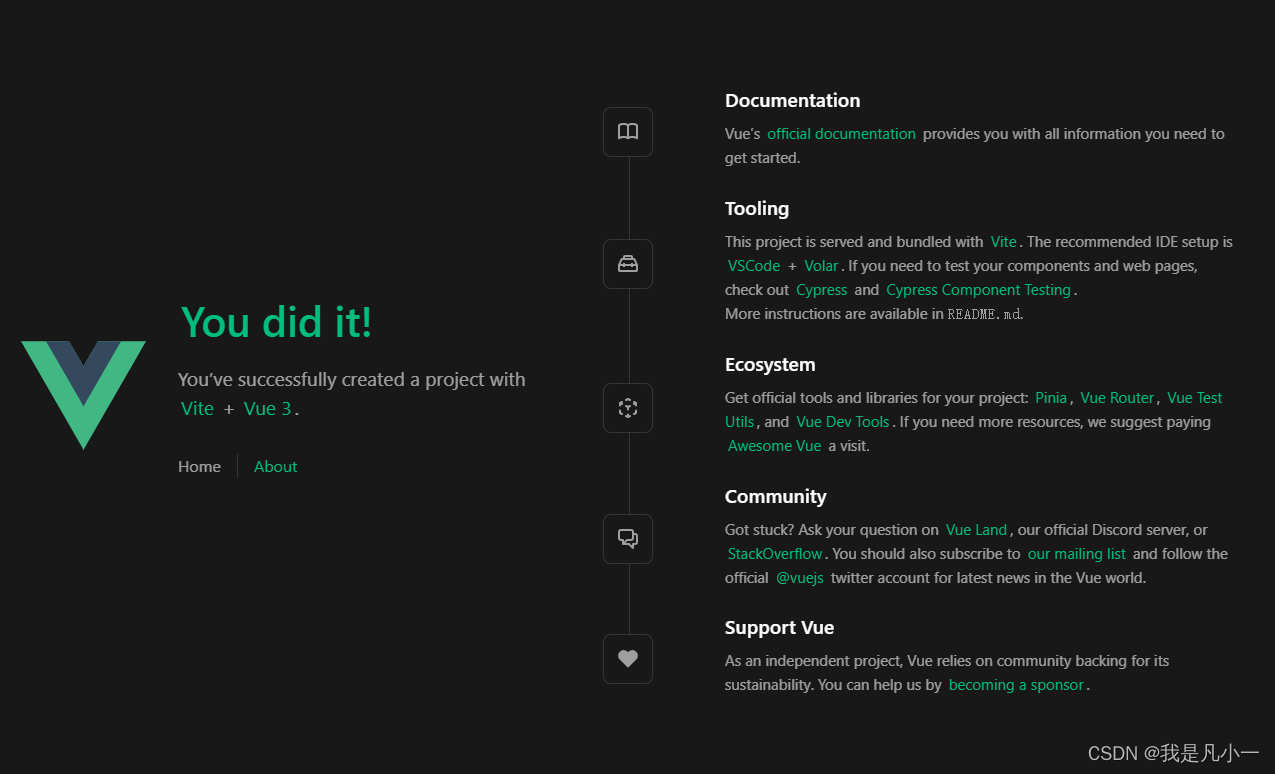The image size is (1275, 774).
Task: Visit the Awesome Vue link
Action: [x=774, y=445]
